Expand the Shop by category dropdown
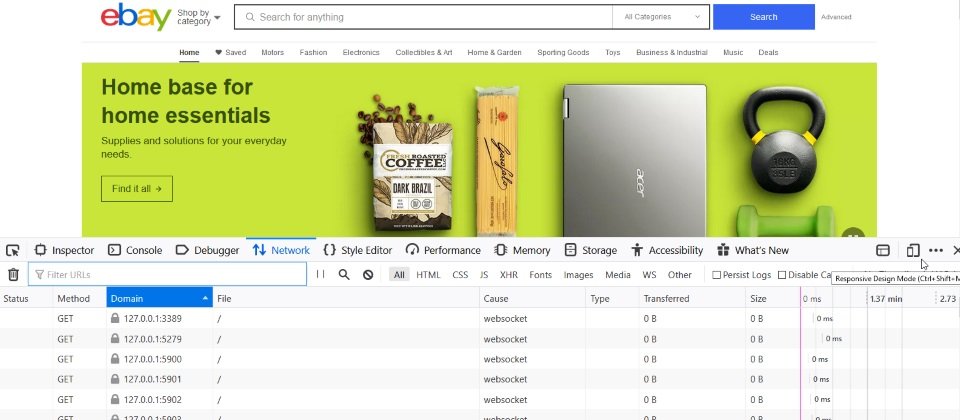Image resolution: width=960 pixels, height=420 pixels. point(198,17)
